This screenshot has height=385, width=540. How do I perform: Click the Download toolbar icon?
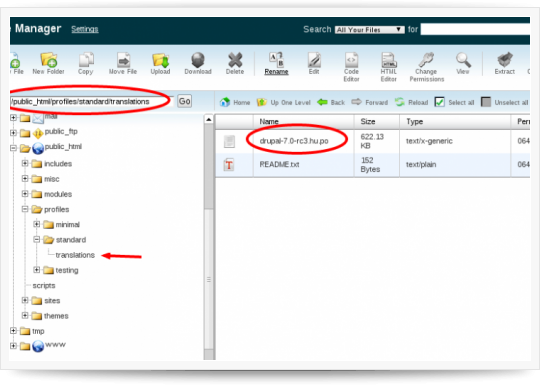click(198, 60)
